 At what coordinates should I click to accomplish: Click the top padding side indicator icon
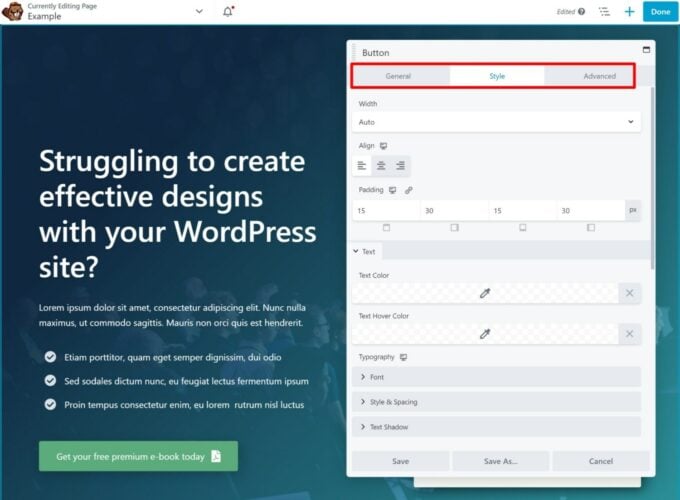click(386, 227)
